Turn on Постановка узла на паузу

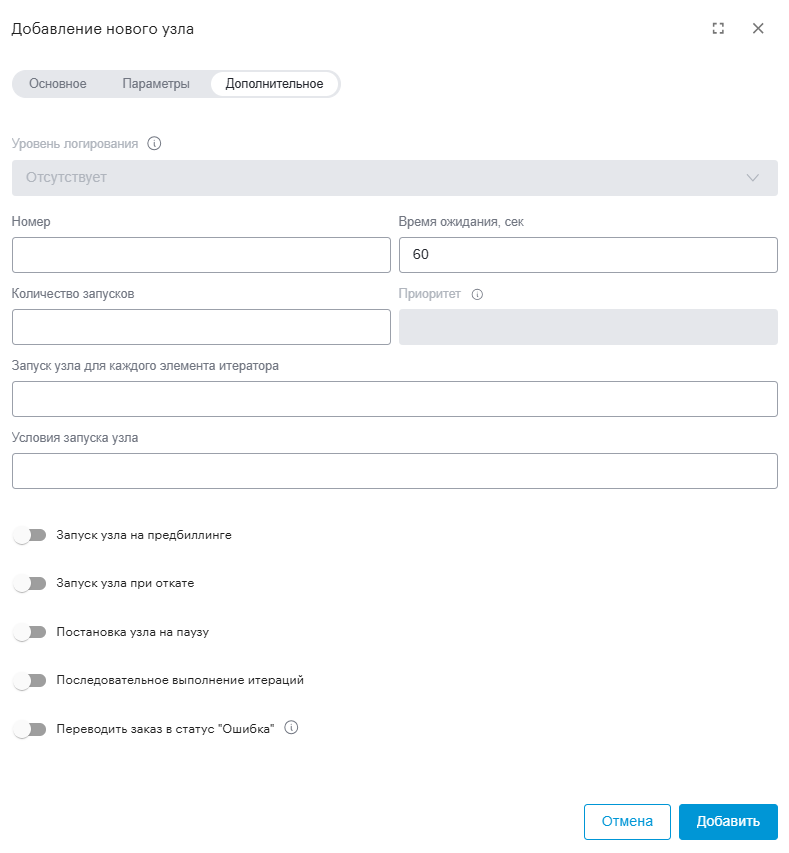click(30, 632)
